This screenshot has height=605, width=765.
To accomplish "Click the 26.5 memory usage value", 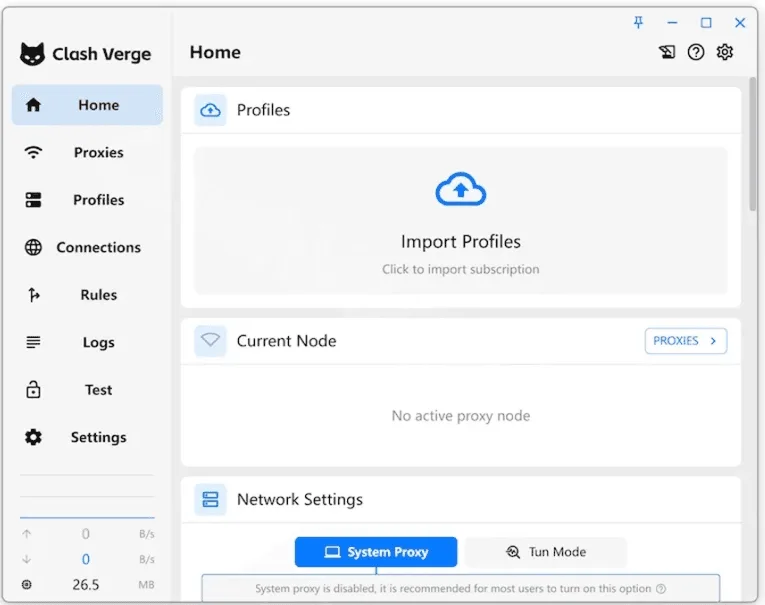I will pos(86,585).
